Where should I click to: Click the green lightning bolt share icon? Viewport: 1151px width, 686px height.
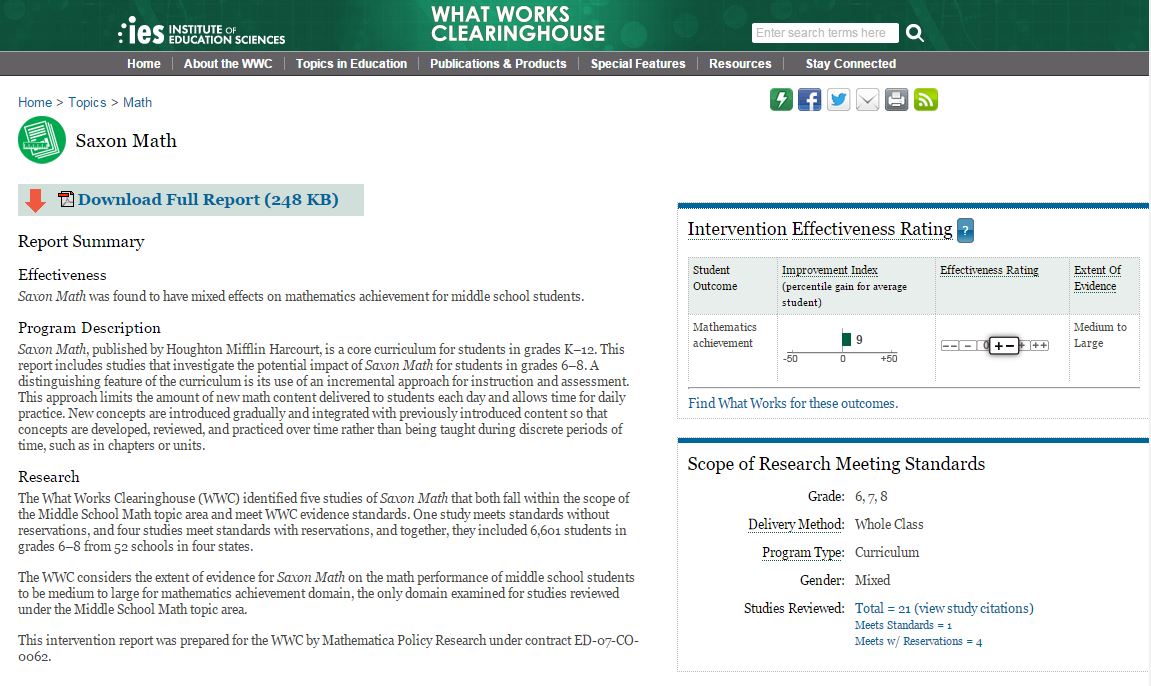(781, 100)
